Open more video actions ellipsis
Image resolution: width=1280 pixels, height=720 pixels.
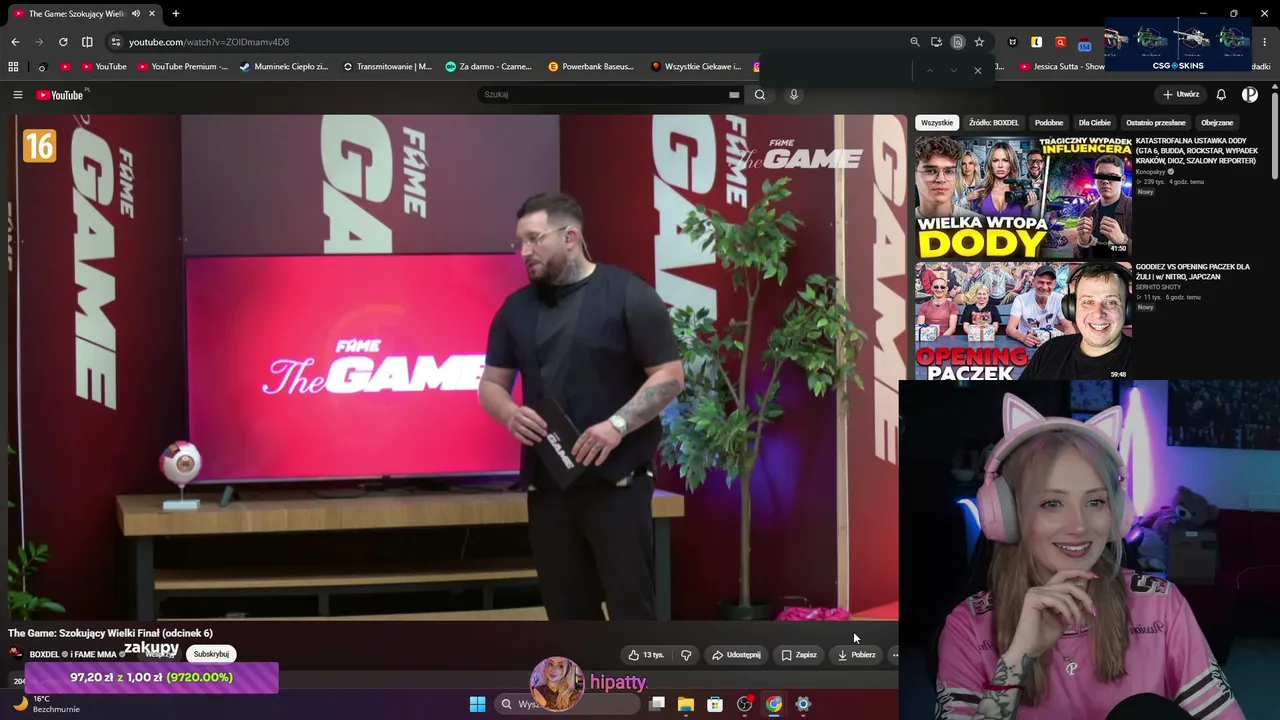click(894, 655)
